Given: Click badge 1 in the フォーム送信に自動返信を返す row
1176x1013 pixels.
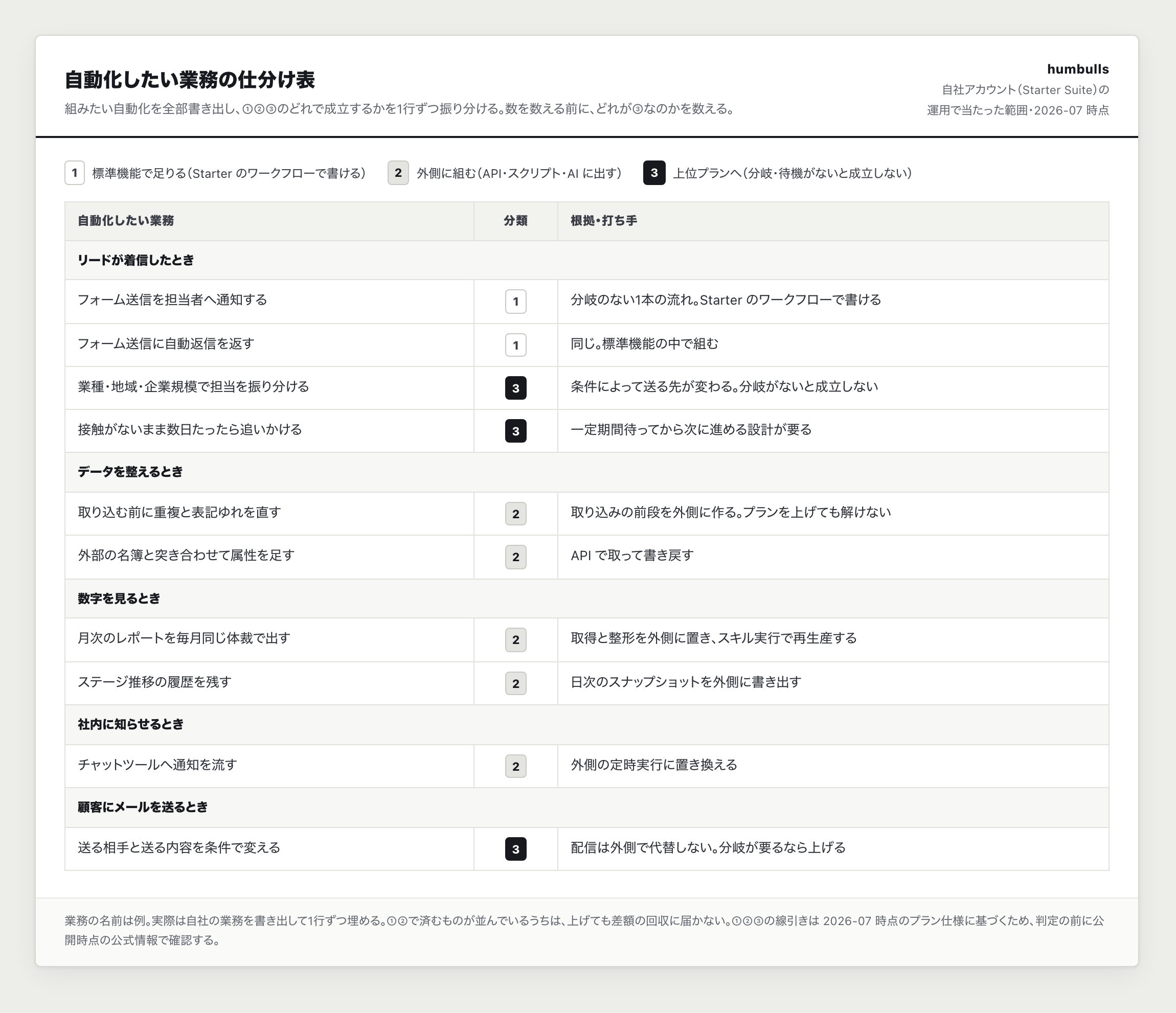Looking at the screenshot, I should pyautogui.click(x=515, y=345).
